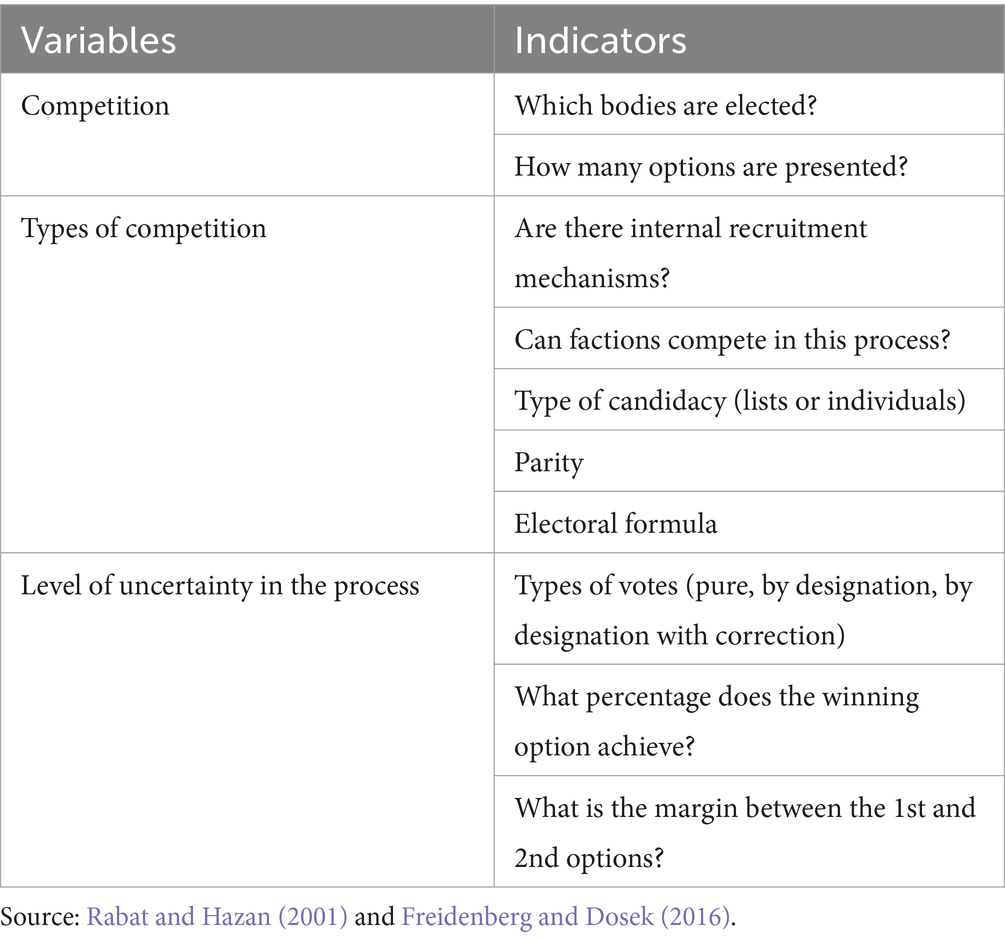Click the Parity indicator cell
Viewport: 1005px width, 939px height.
[x=749, y=461]
